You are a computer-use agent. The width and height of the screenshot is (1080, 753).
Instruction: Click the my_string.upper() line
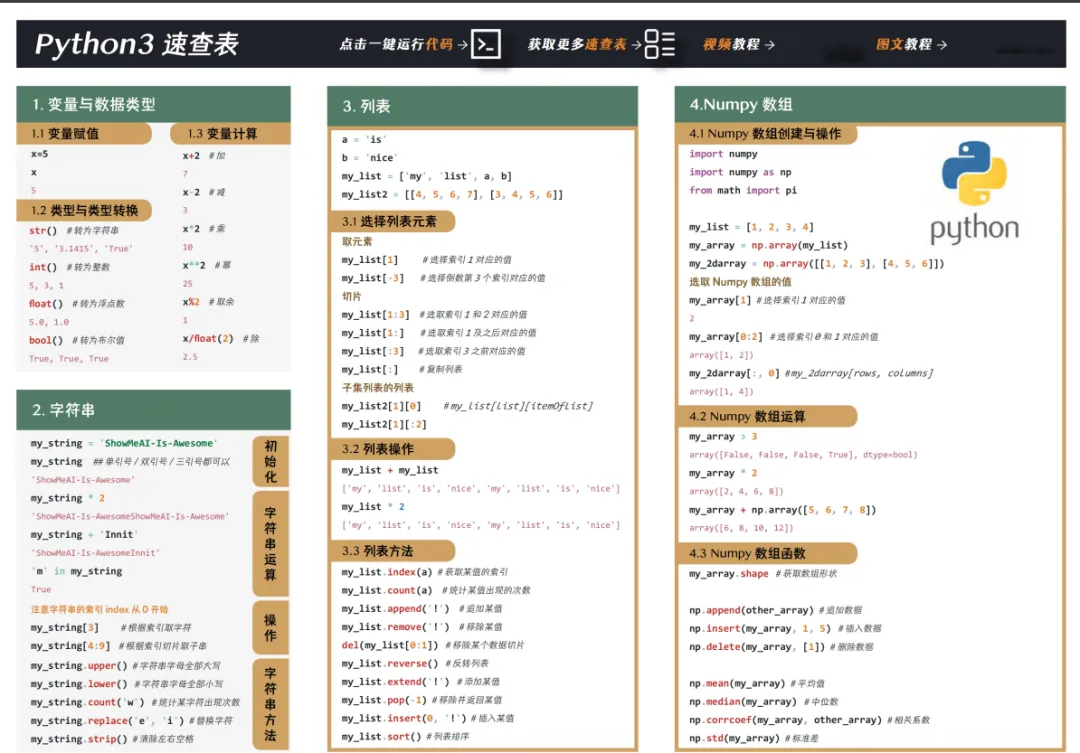click(x=125, y=666)
